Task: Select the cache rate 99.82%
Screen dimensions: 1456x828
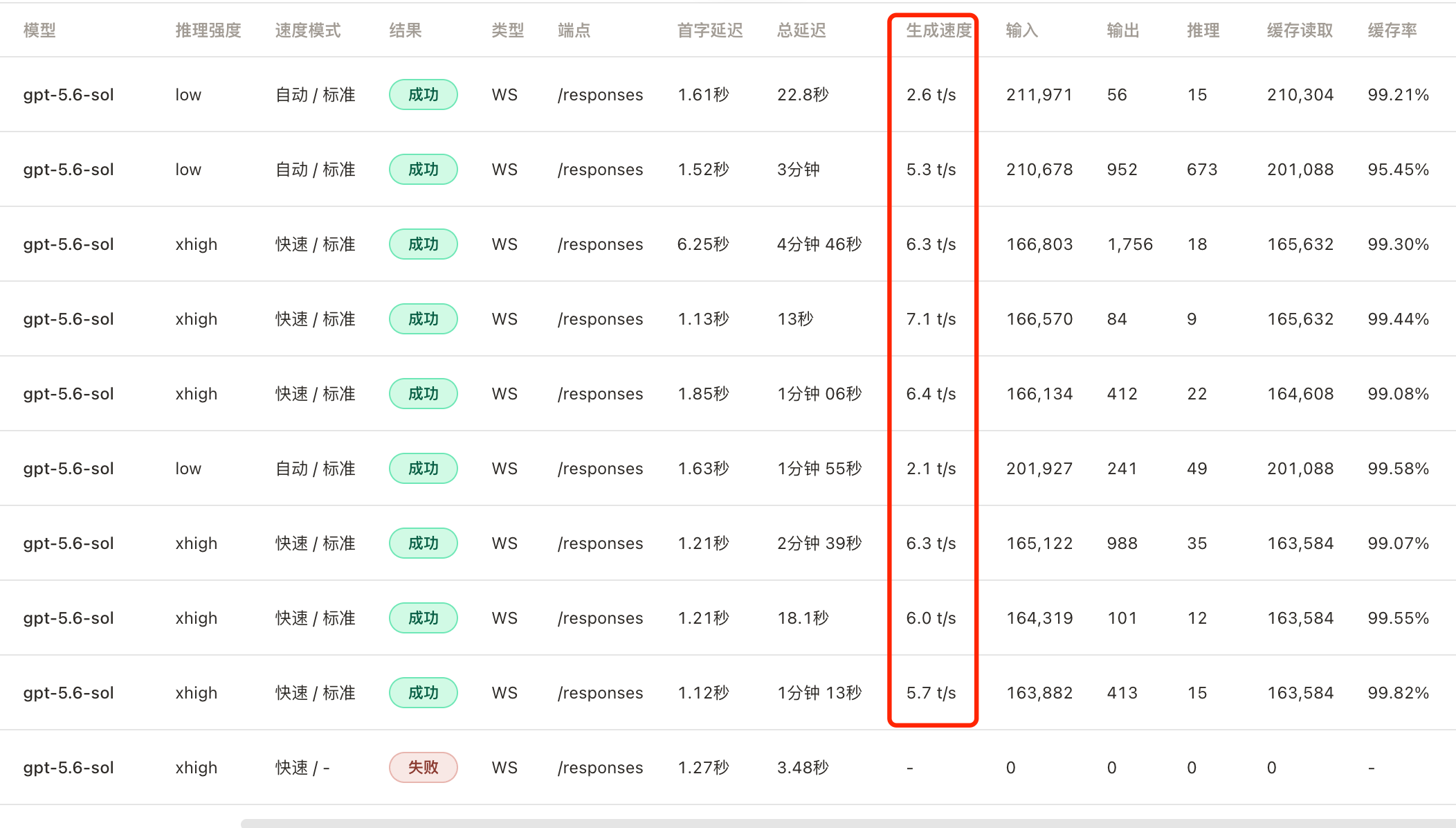Action: click(1399, 693)
